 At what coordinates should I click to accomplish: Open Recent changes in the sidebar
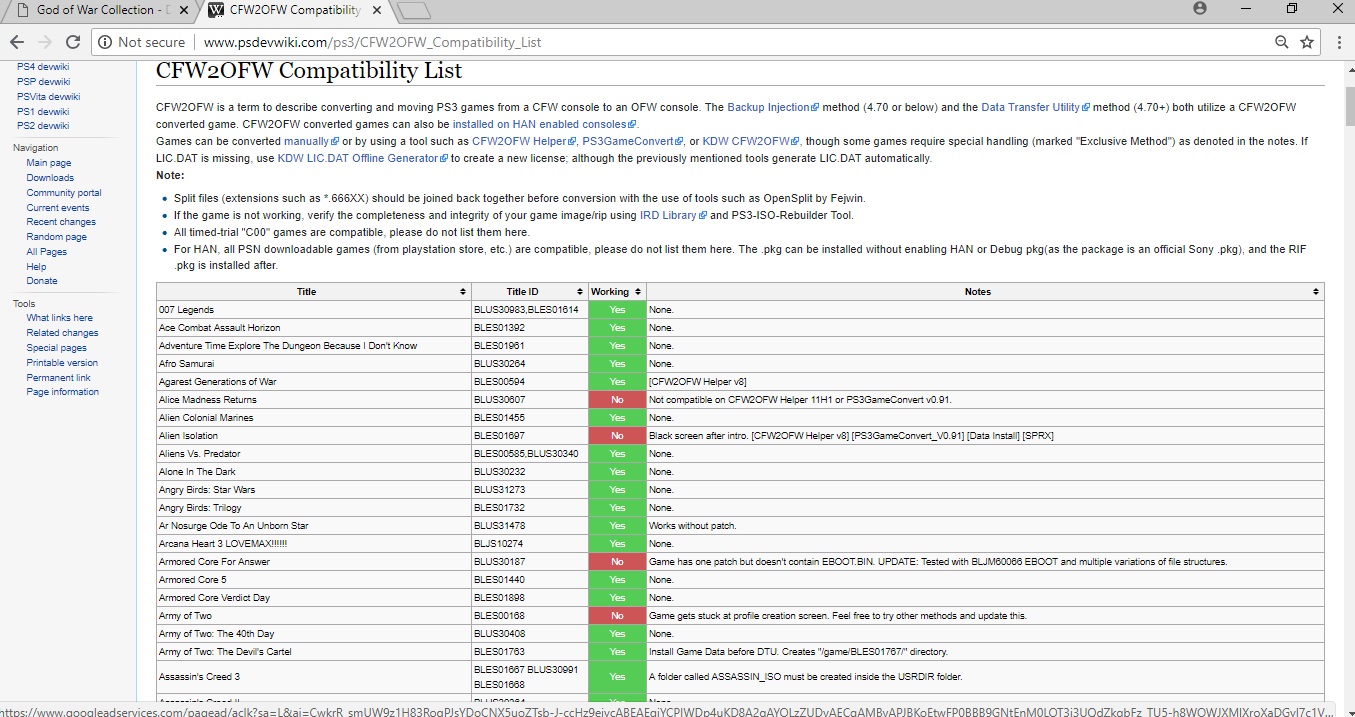pos(61,222)
